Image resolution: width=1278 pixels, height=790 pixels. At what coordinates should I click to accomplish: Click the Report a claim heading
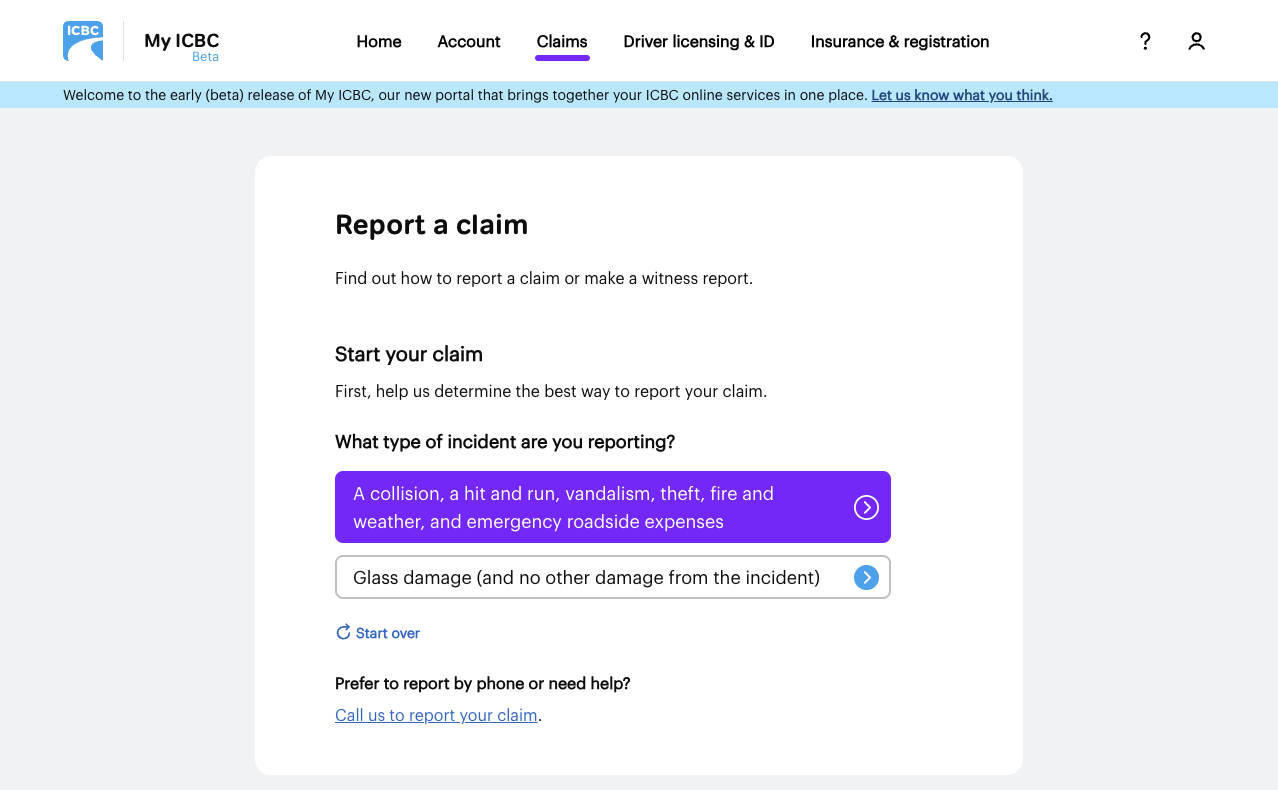coord(431,225)
